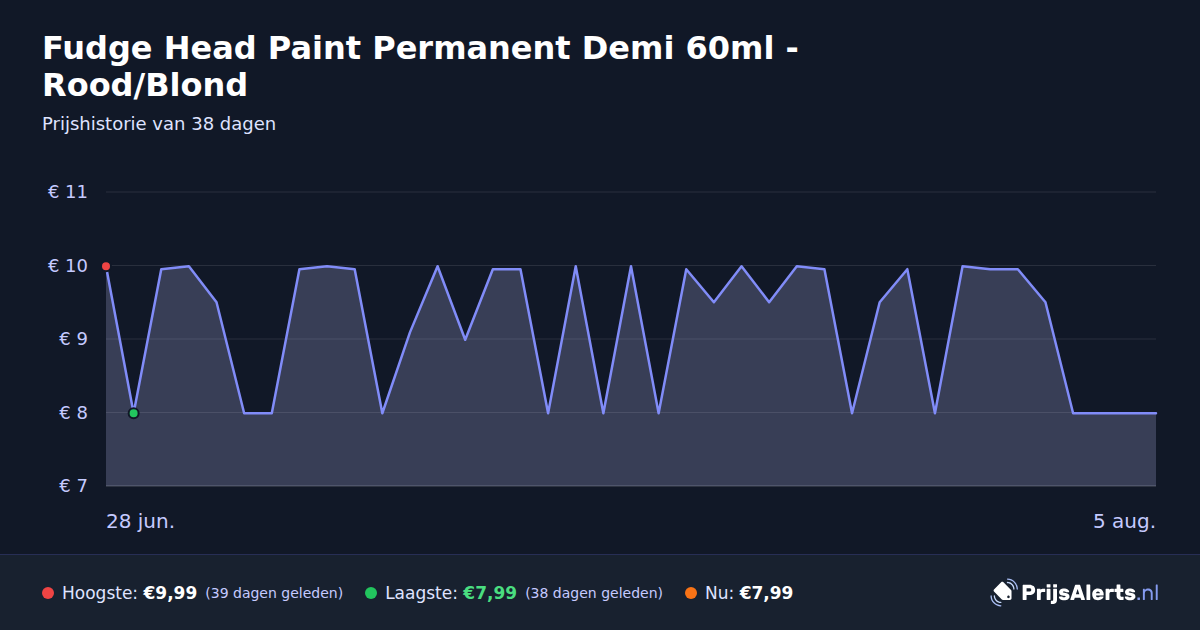Click the € 8 axis label
The image size is (1200, 630).
click(67, 413)
